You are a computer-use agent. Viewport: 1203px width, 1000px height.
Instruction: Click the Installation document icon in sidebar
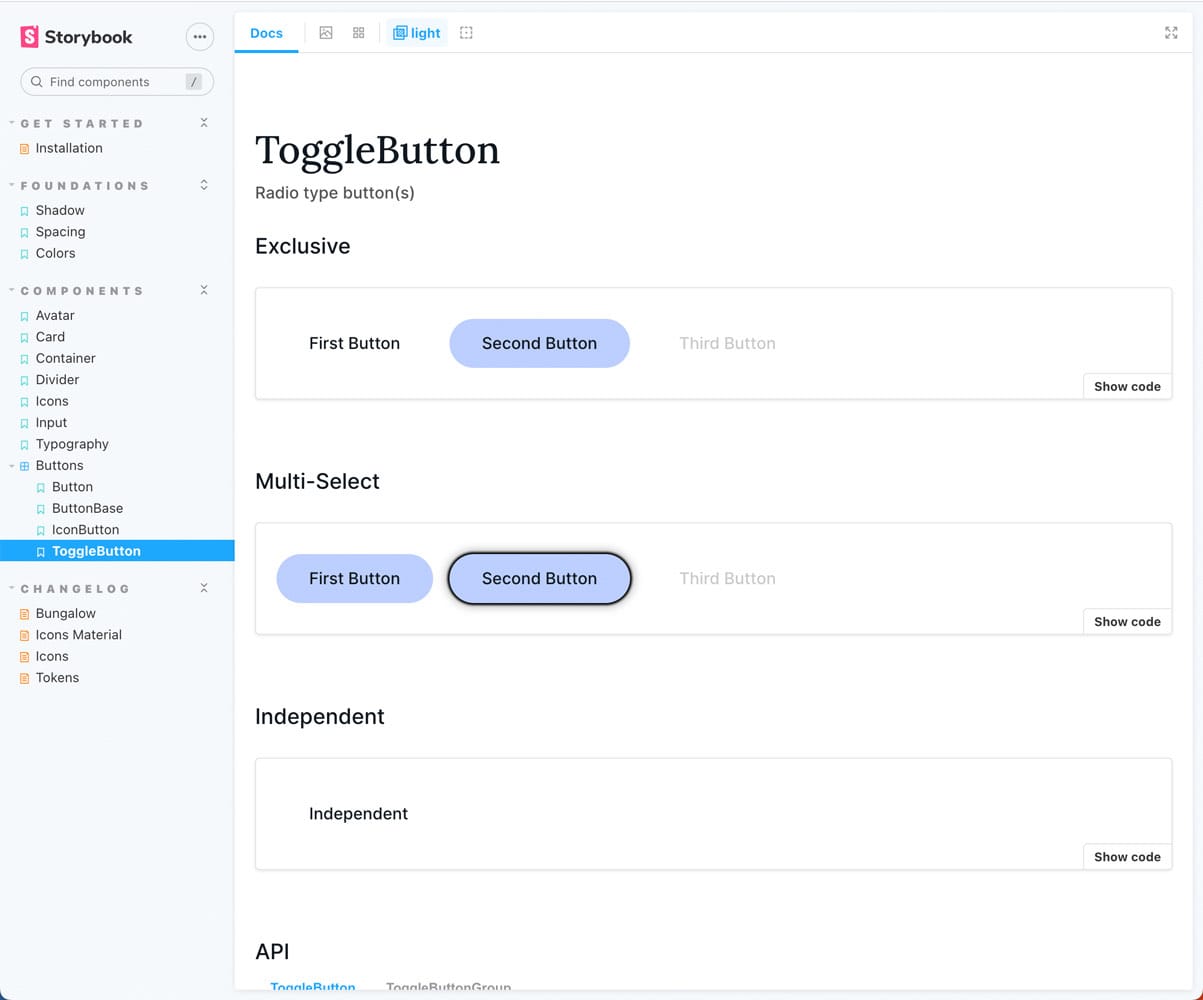coord(25,149)
